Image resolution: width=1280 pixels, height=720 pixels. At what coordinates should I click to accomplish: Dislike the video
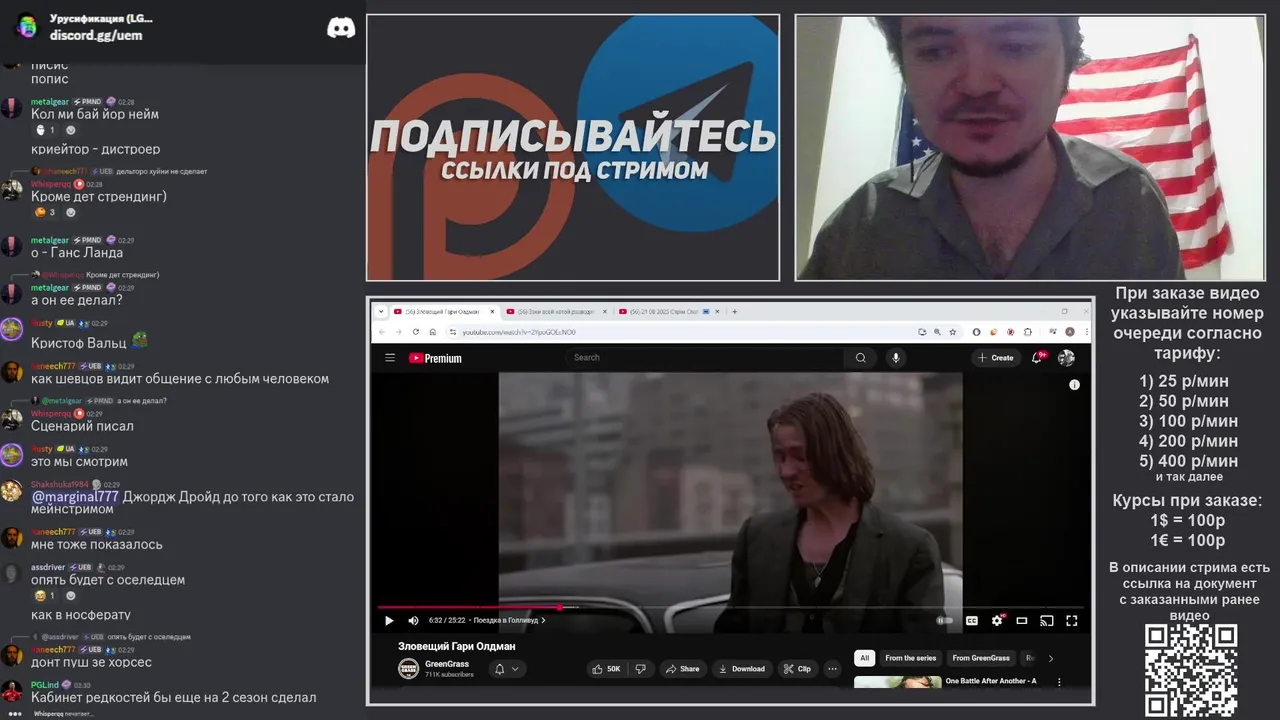pyautogui.click(x=641, y=669)
